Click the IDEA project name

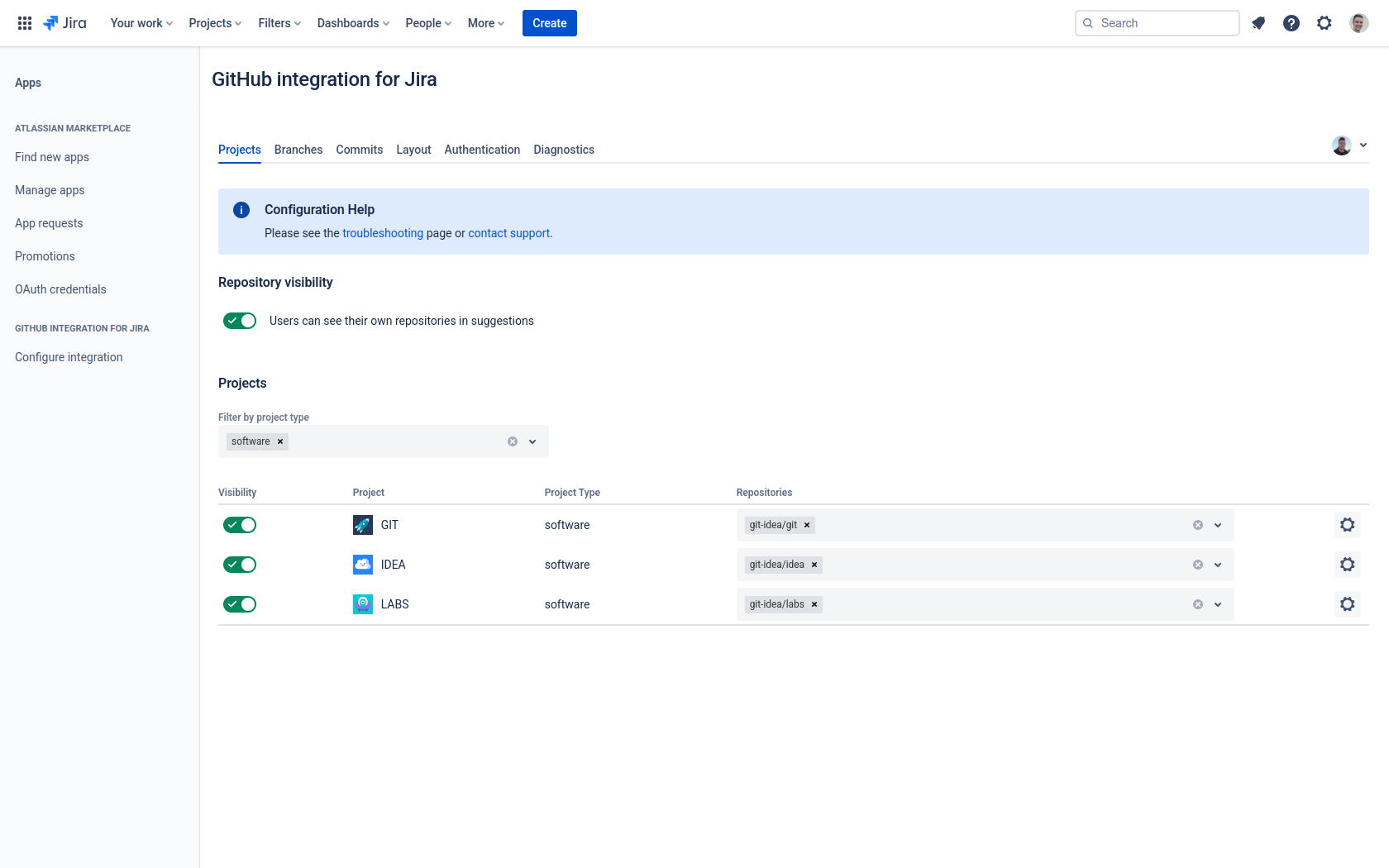point(394,565)
